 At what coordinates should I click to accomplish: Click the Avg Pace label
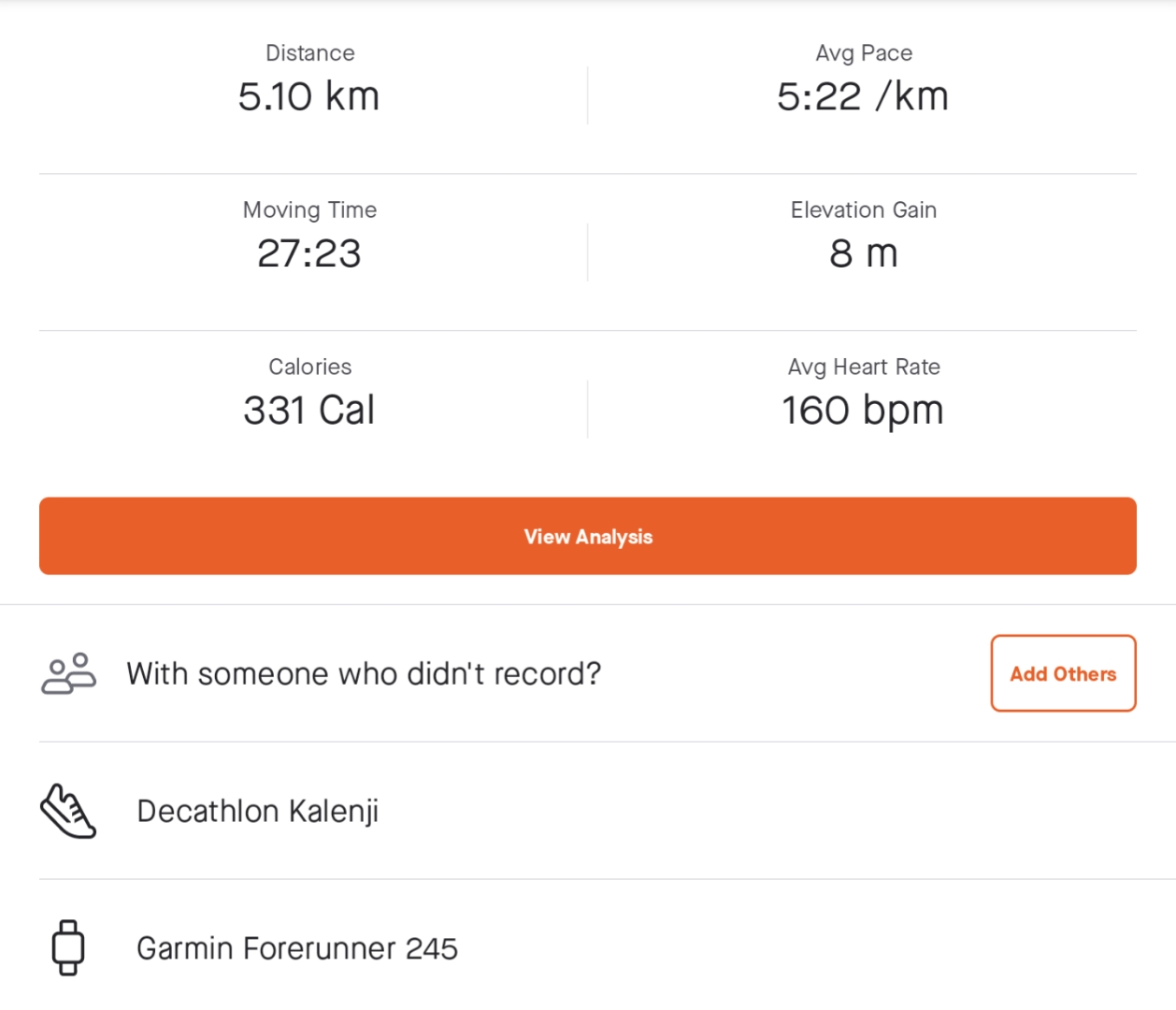[864, 53]
